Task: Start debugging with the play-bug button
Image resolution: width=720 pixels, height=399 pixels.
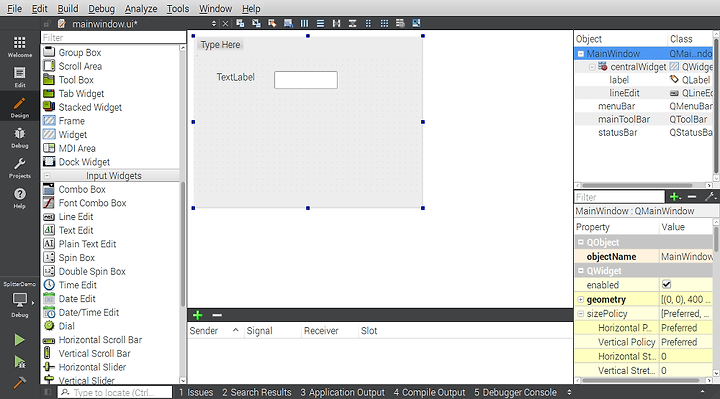Action: pyautogui.click(x=19, y=362)
